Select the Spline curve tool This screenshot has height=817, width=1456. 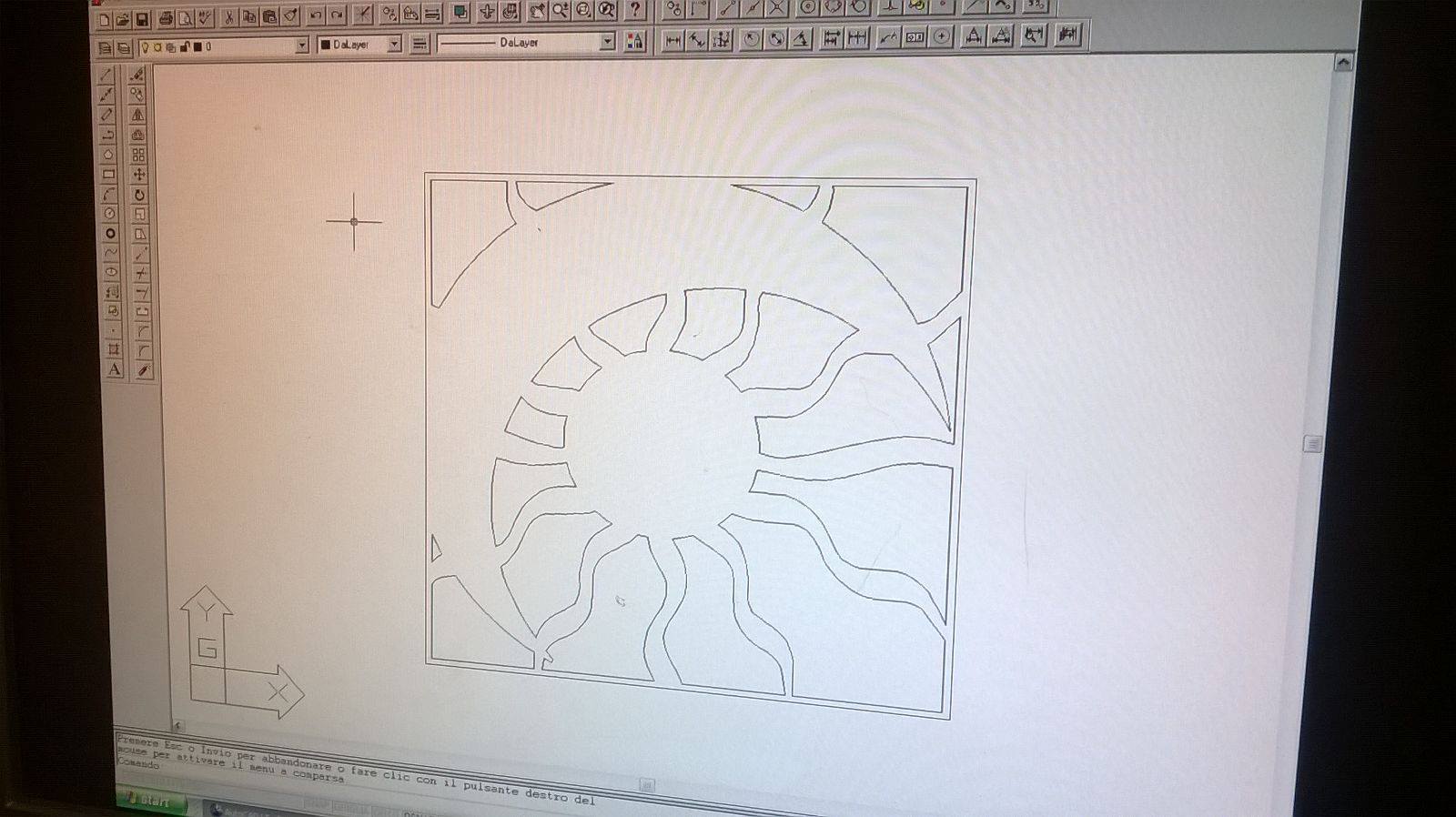click(x=110, y=253)
